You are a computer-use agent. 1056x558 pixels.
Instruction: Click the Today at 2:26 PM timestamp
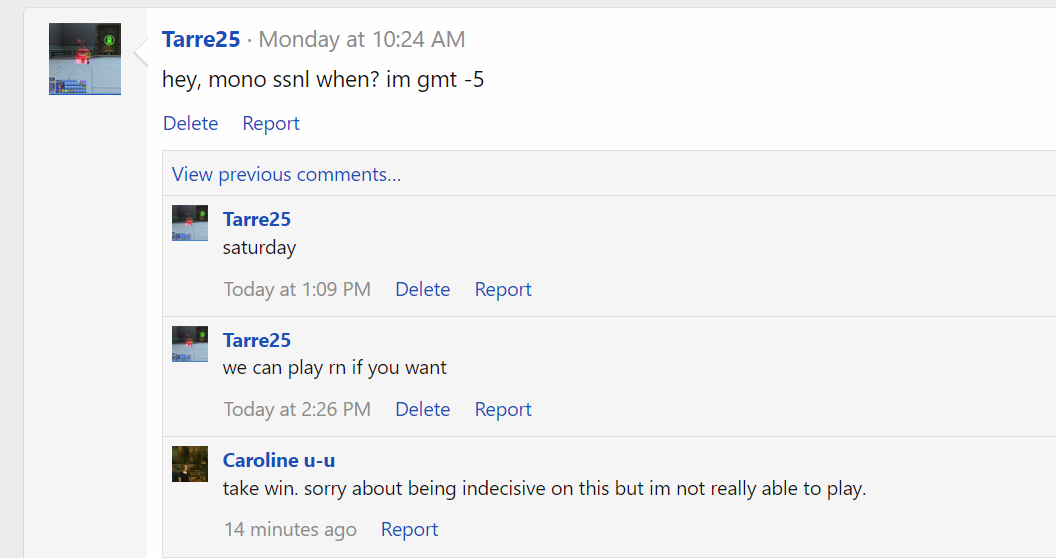click(297, 409)
